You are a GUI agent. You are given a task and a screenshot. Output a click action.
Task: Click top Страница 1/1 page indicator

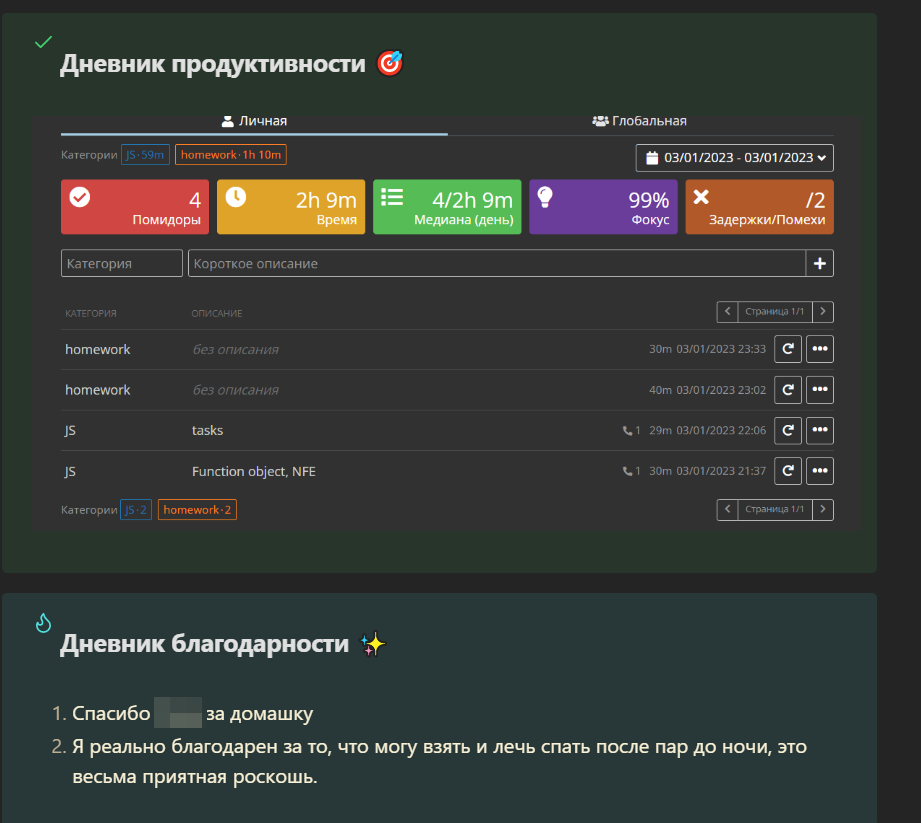tap(775, 311)
